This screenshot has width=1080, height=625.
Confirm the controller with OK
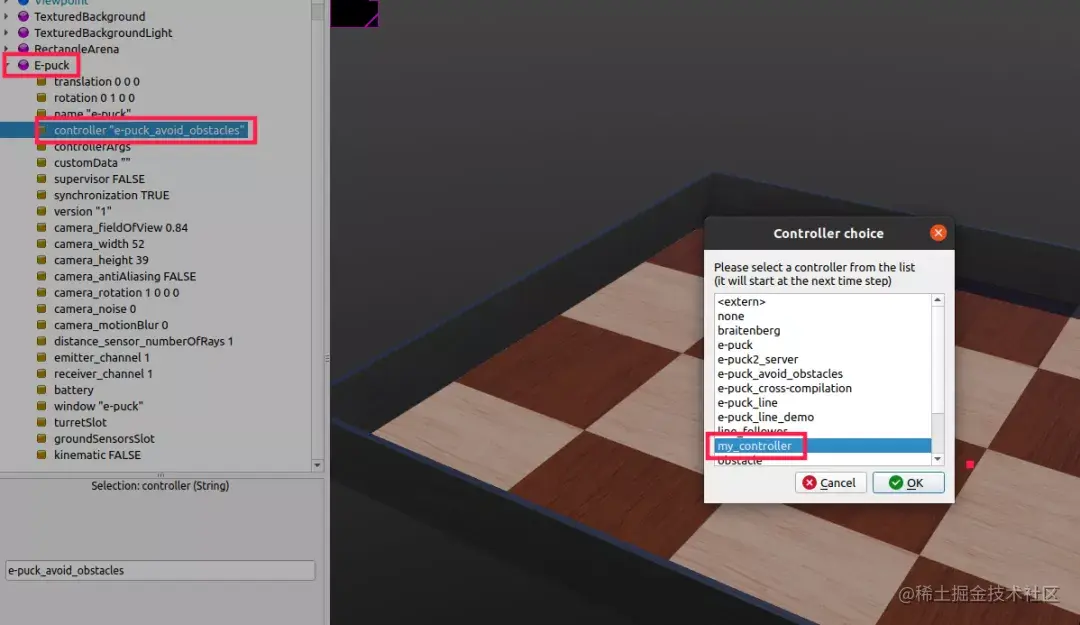908,483
